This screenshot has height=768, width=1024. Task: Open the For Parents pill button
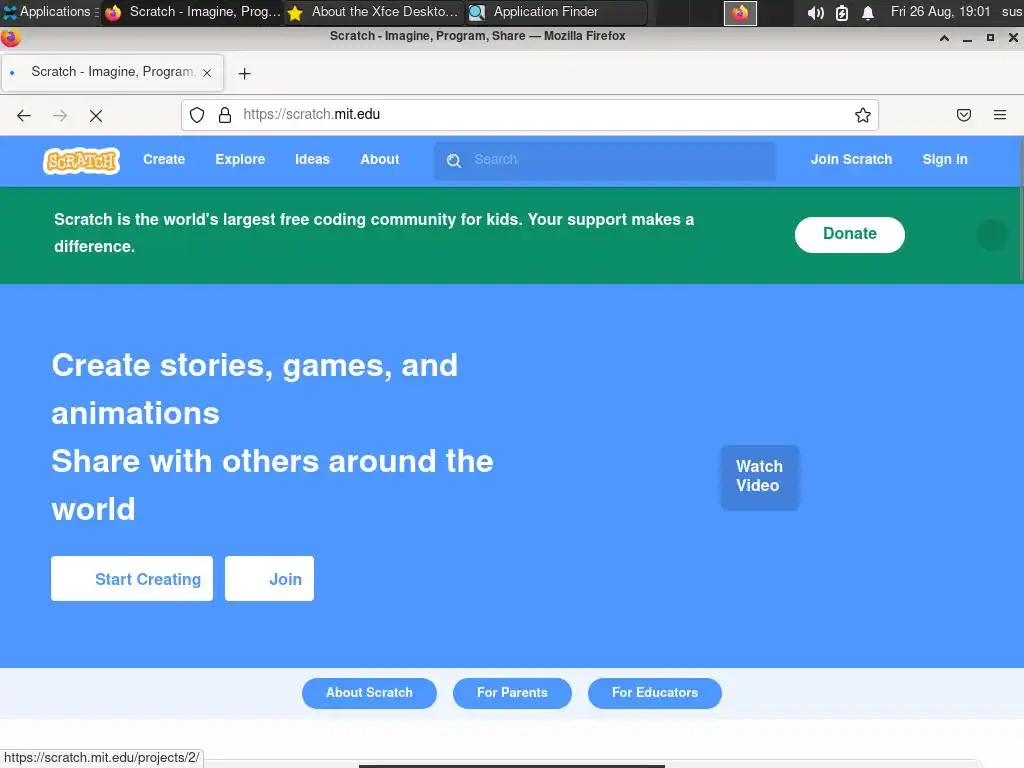click(512, 693)
